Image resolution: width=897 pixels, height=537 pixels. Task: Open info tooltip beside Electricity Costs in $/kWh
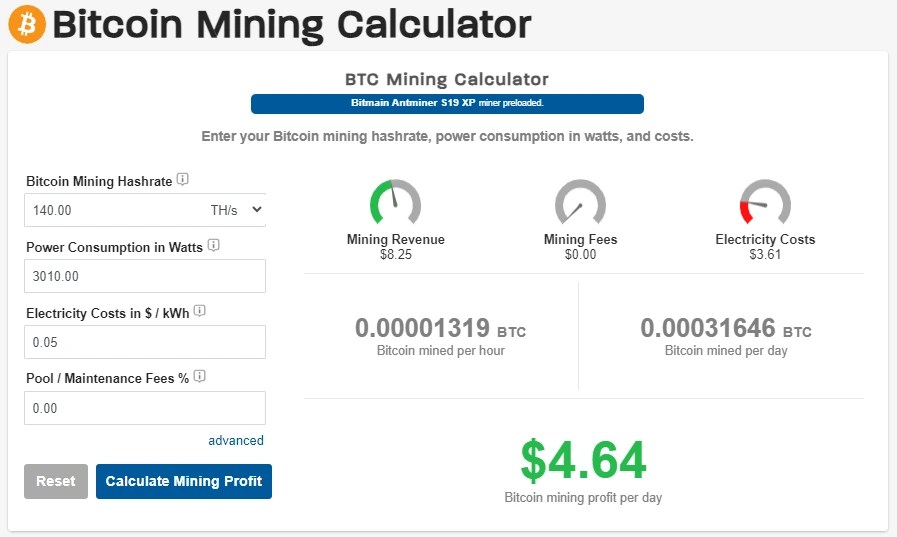(x=200, y=311)
